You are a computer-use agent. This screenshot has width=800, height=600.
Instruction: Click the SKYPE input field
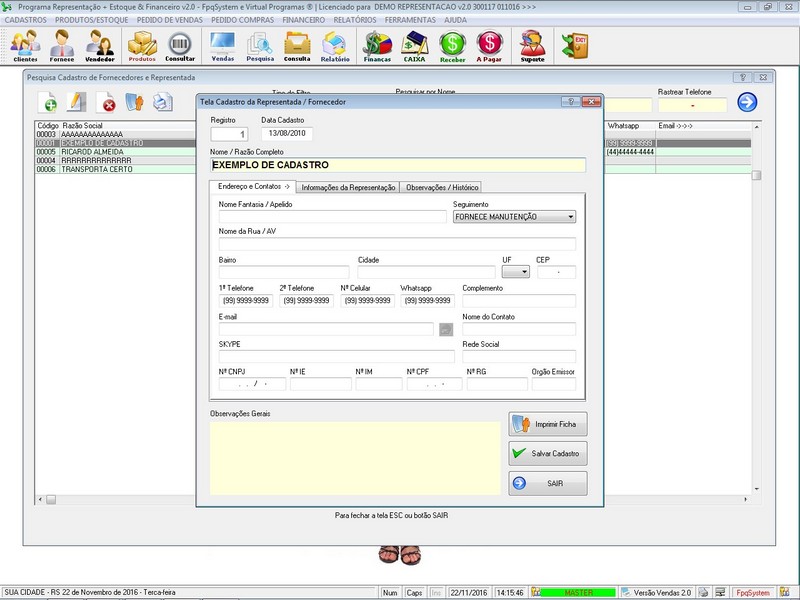point(337,357)
